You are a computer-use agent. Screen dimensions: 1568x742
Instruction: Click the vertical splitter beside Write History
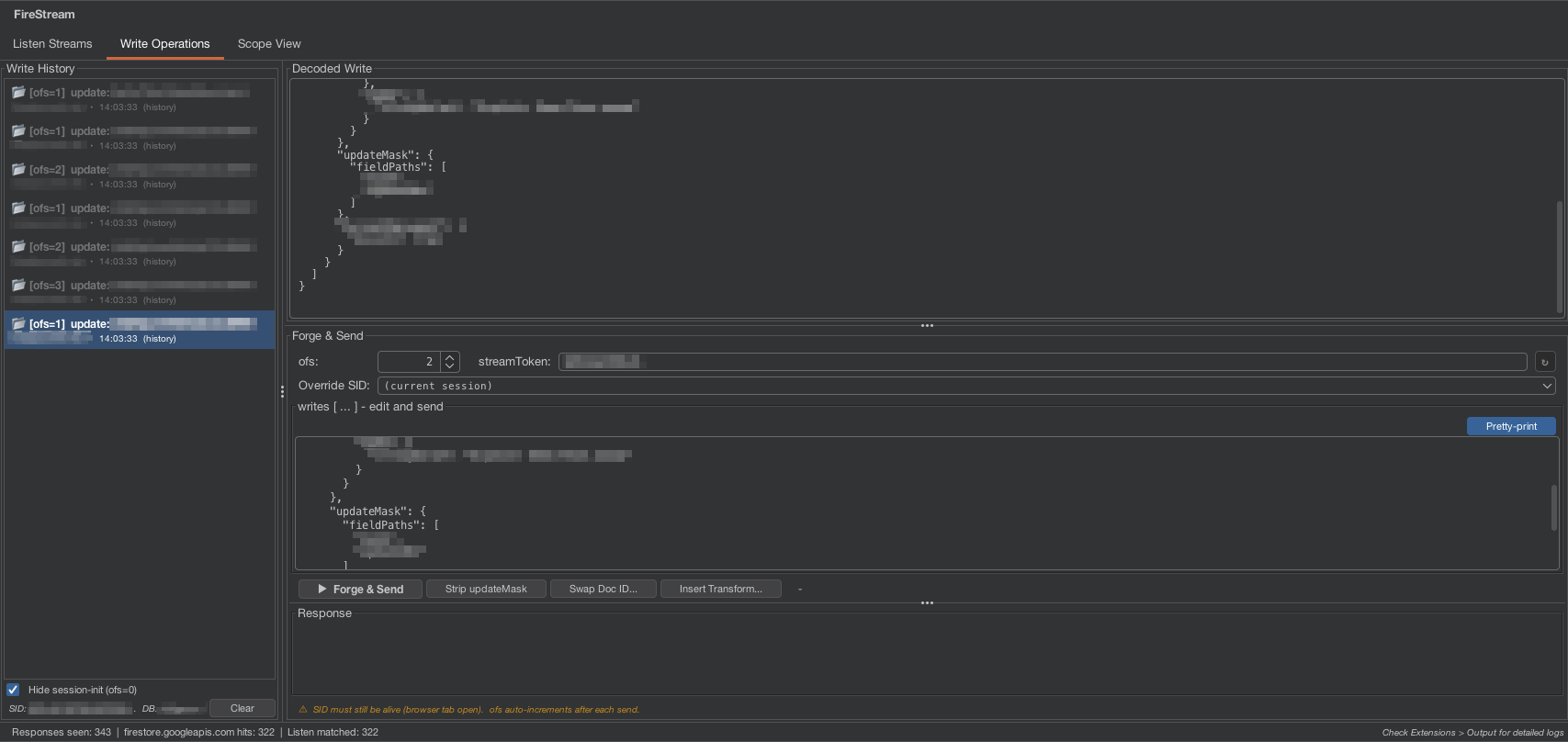point(282,391)
